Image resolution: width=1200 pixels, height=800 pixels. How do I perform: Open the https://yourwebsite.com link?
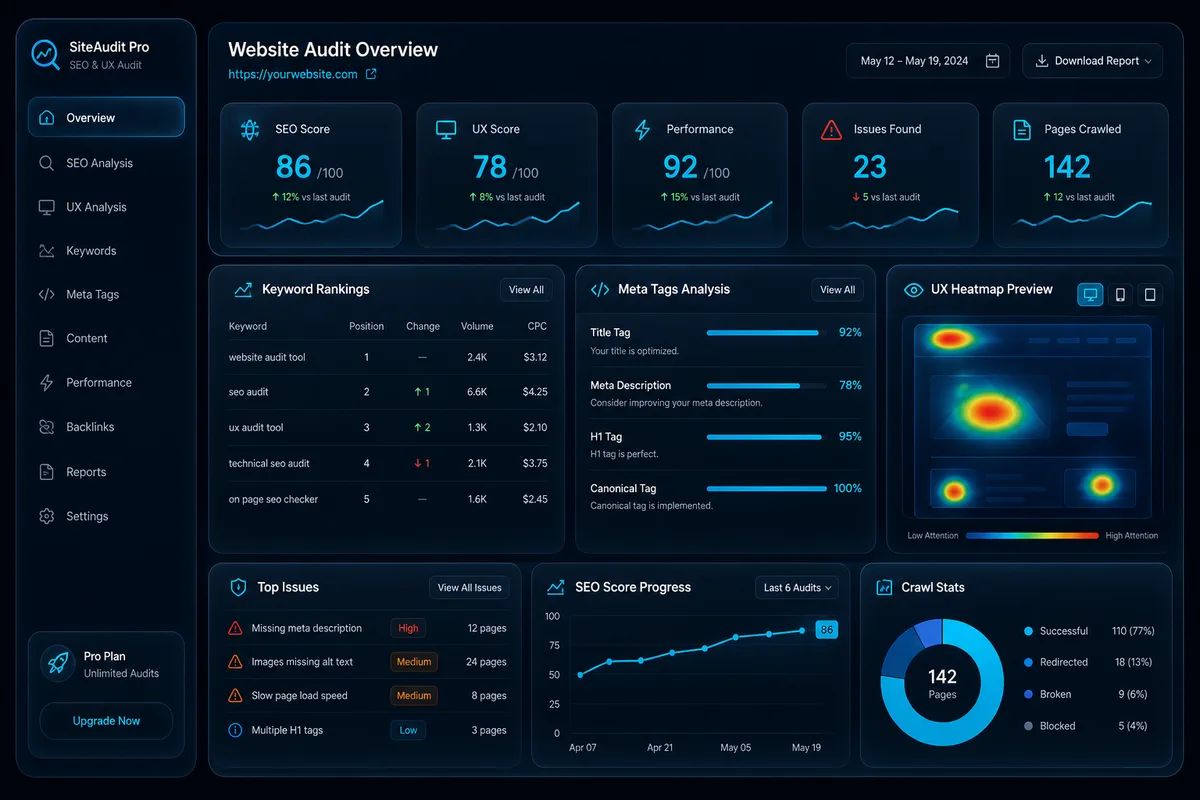click(x=293, y=74)
